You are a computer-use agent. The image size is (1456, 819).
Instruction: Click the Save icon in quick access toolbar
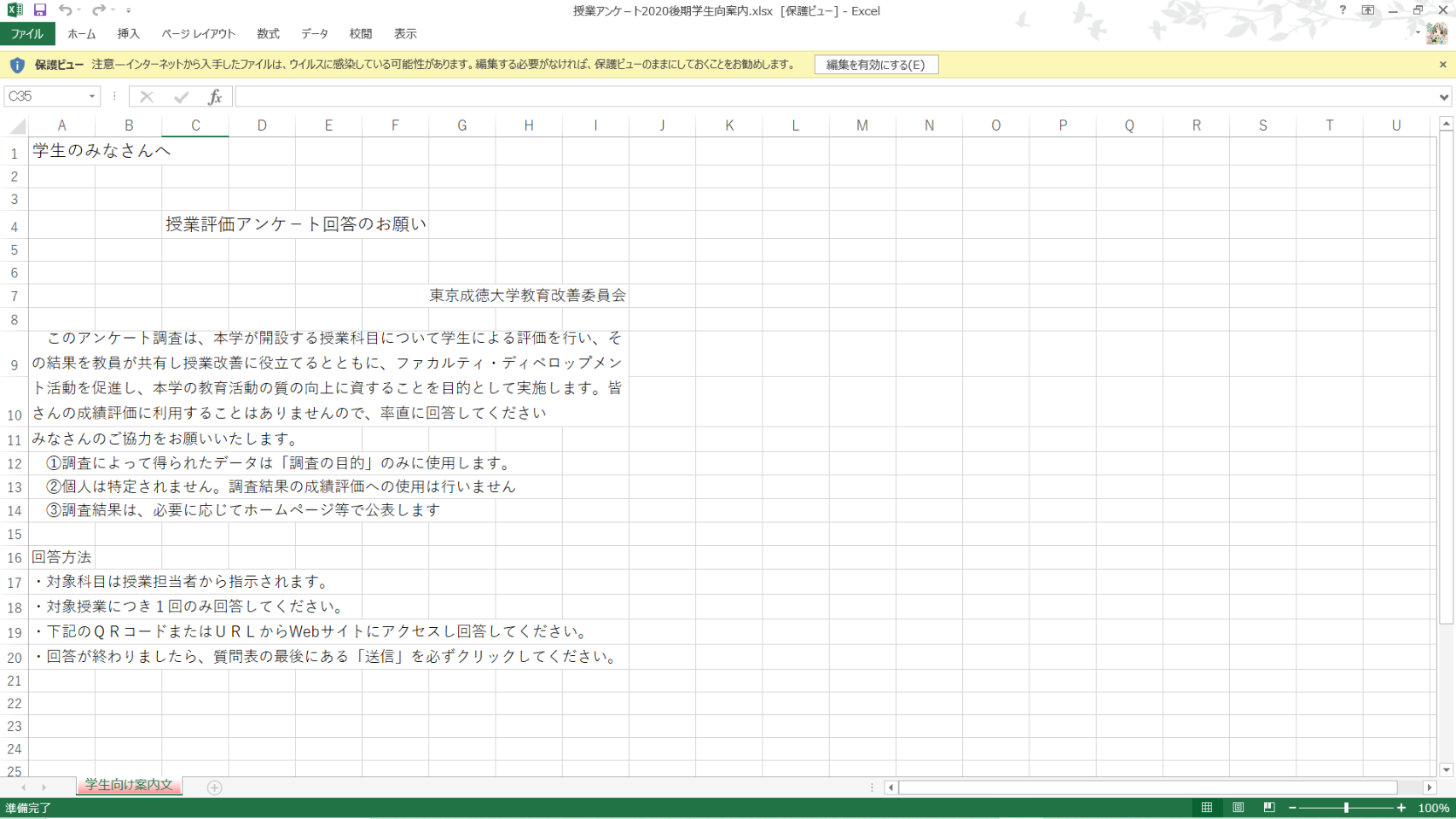coord(39,10)
